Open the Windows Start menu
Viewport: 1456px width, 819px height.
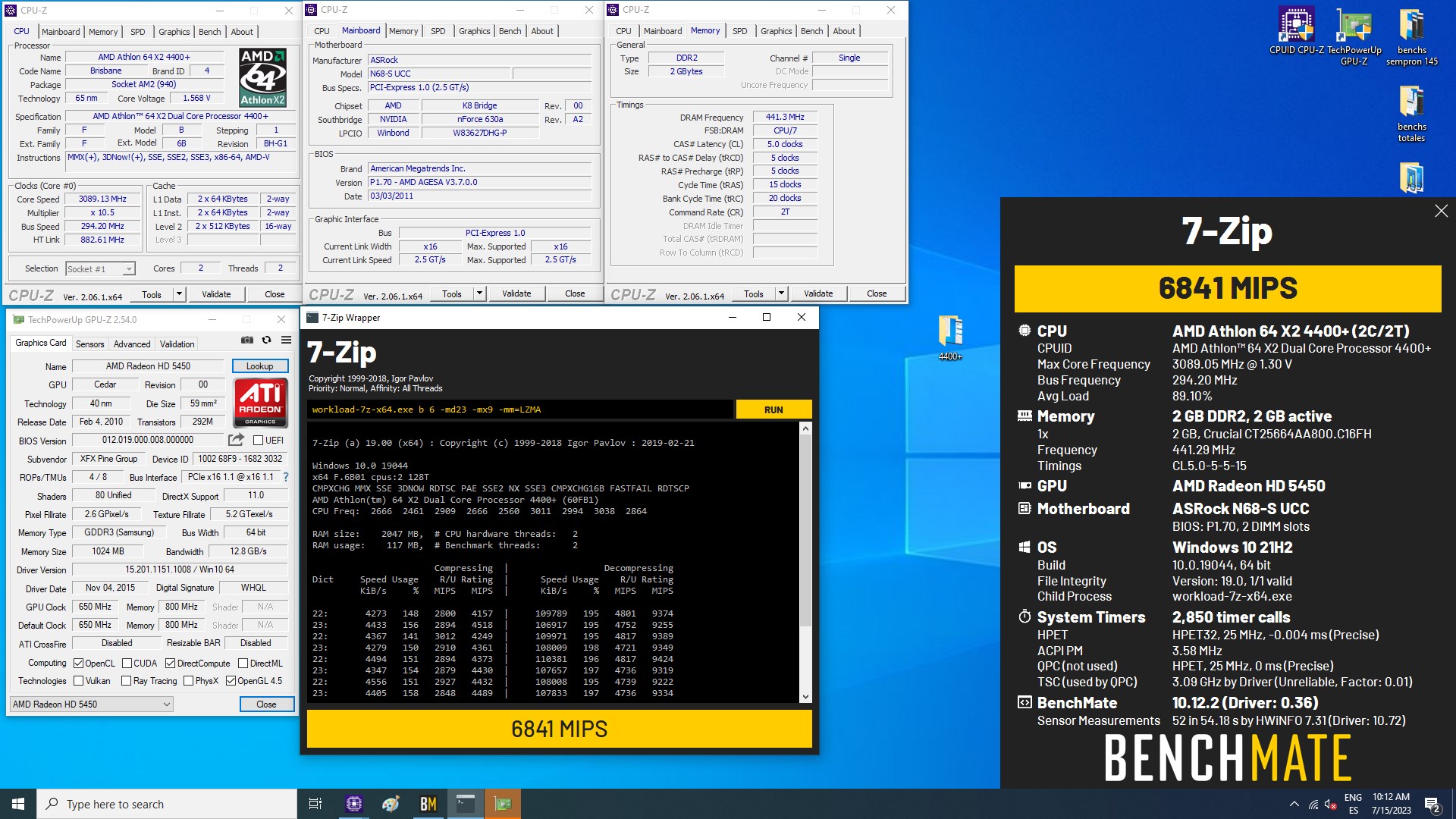click(x=18, y=804)
